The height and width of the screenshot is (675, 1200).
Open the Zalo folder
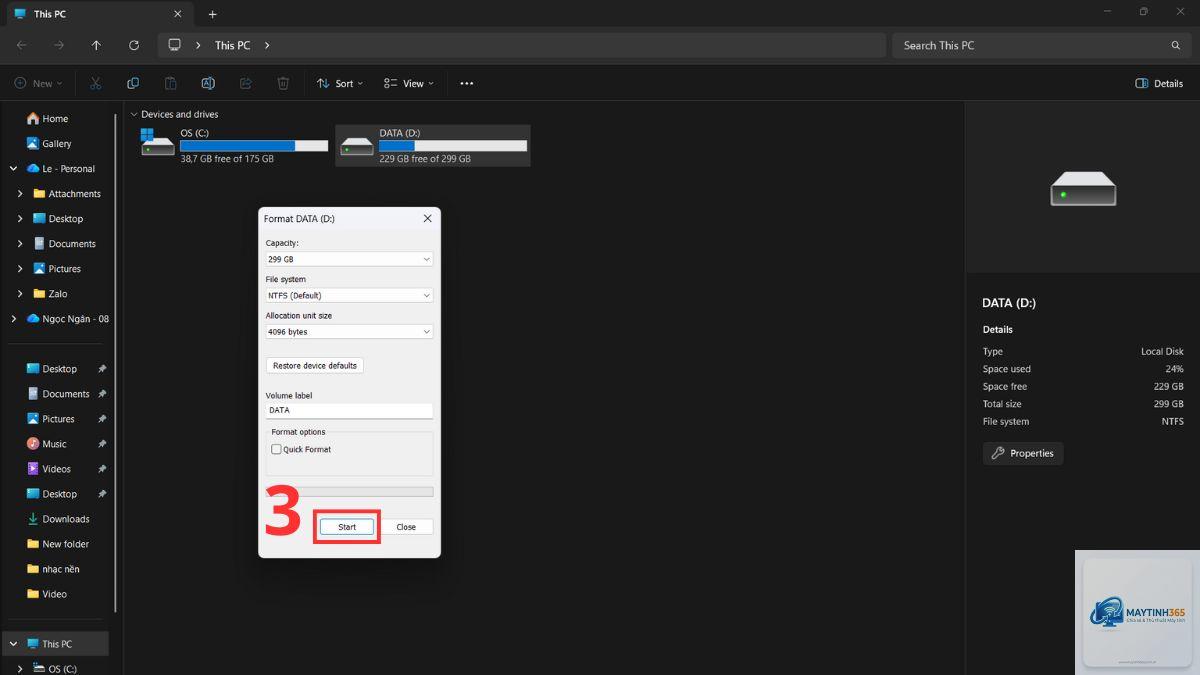coord(50,294)
